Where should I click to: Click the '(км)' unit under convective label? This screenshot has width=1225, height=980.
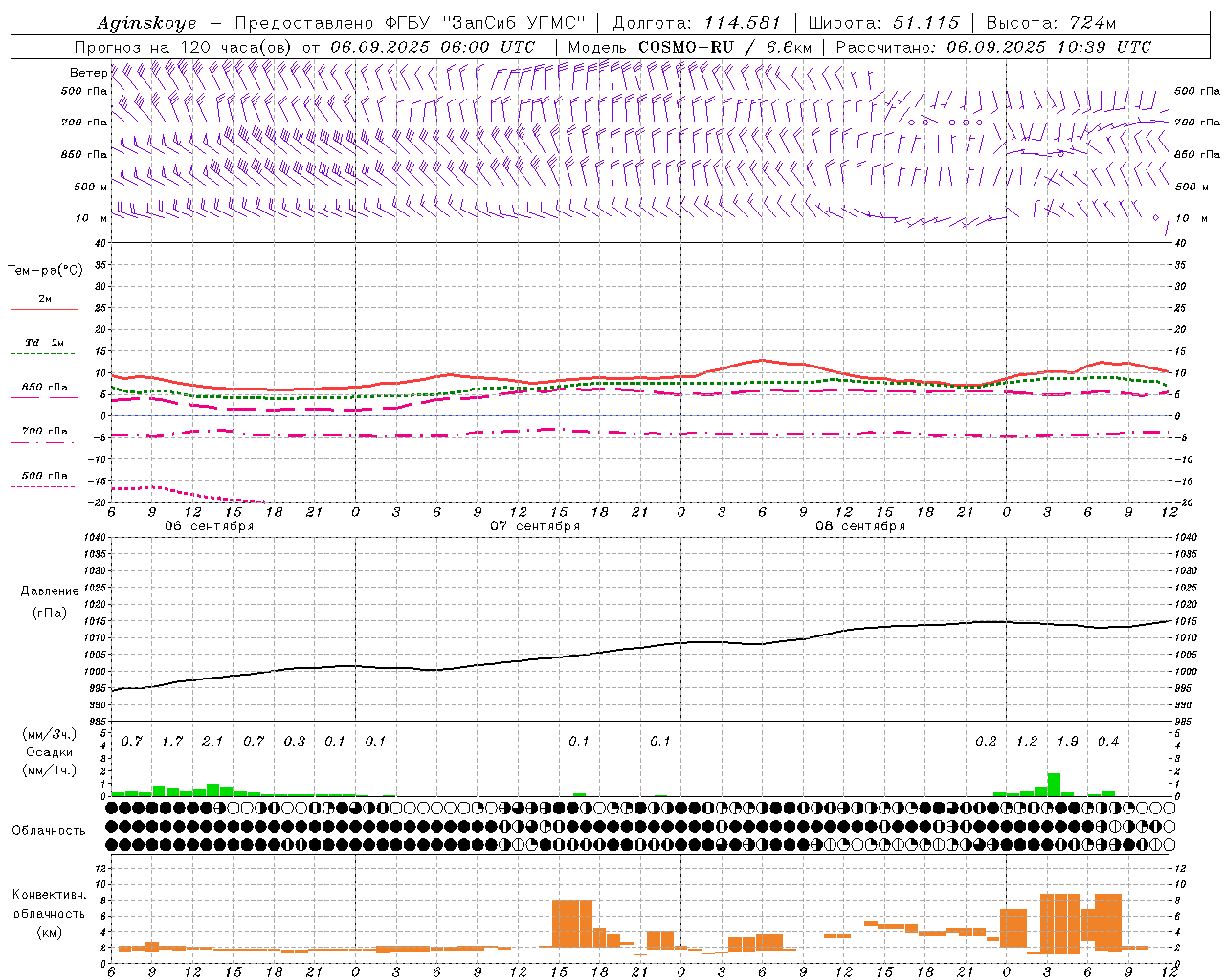pos(49,932)
